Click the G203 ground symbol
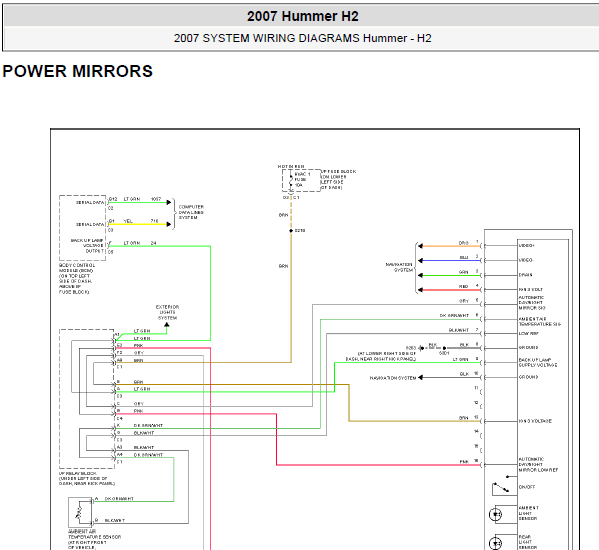The height and width of the screenshot is (550, 599). [x=421, y=348]
